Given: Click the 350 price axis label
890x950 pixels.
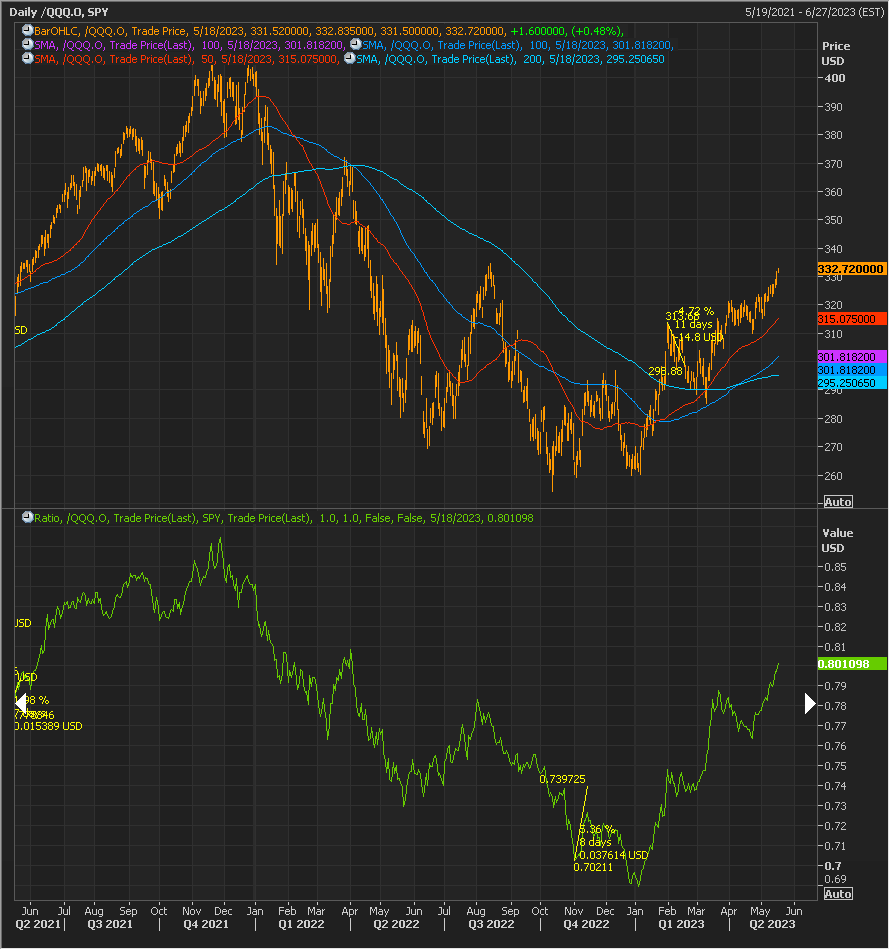Looking at the screenshot, I should click(834, 220).
